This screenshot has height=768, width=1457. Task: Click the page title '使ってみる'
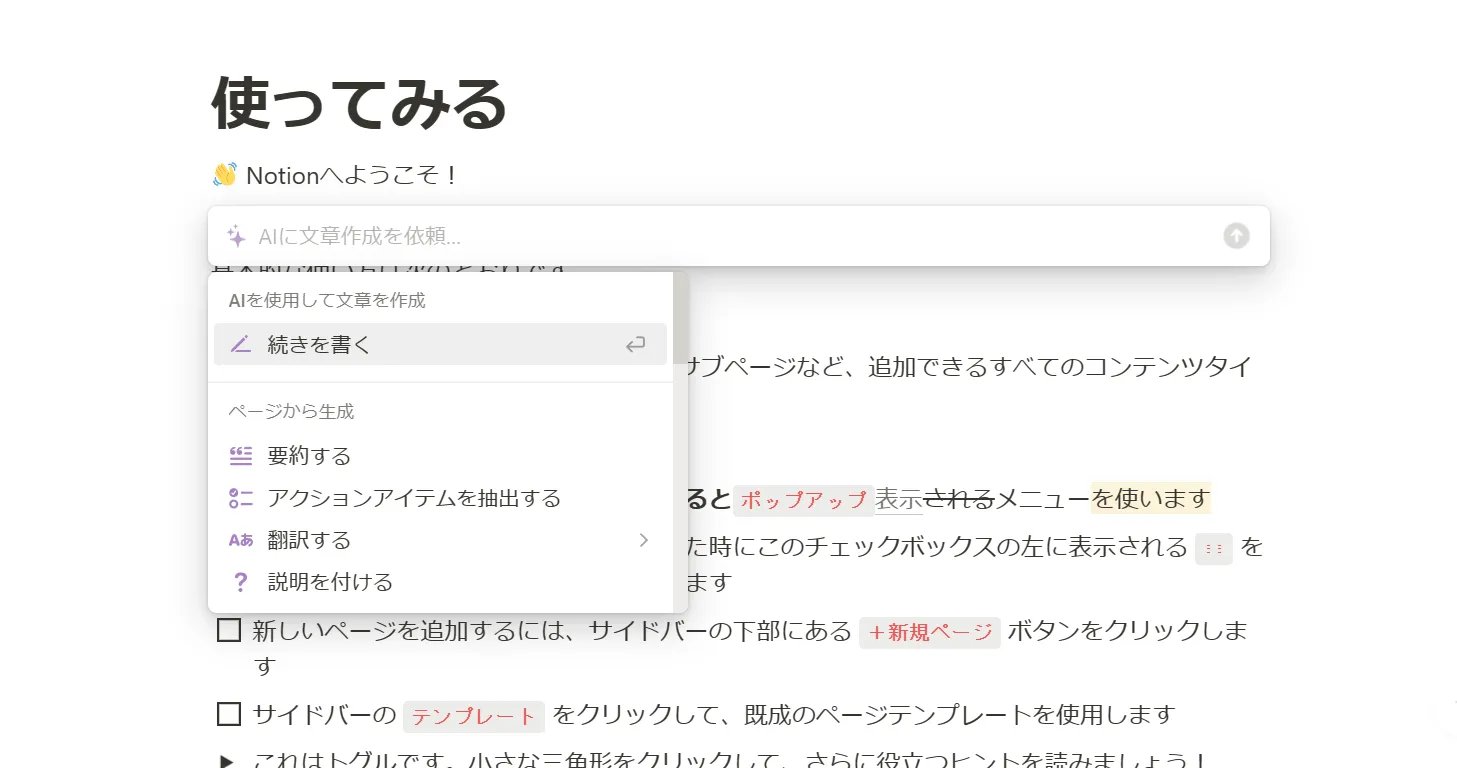tap(360, 104)
